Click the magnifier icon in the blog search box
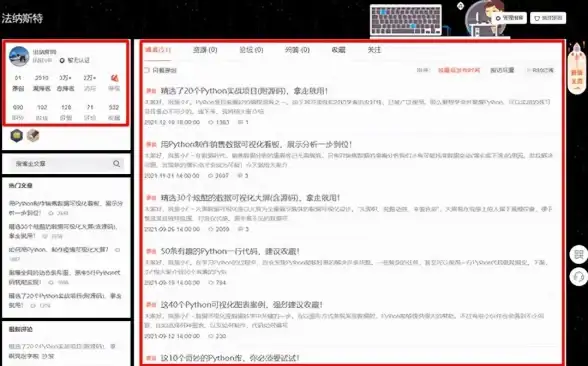The width and height of the screenshot is (588, 366). 116,164
